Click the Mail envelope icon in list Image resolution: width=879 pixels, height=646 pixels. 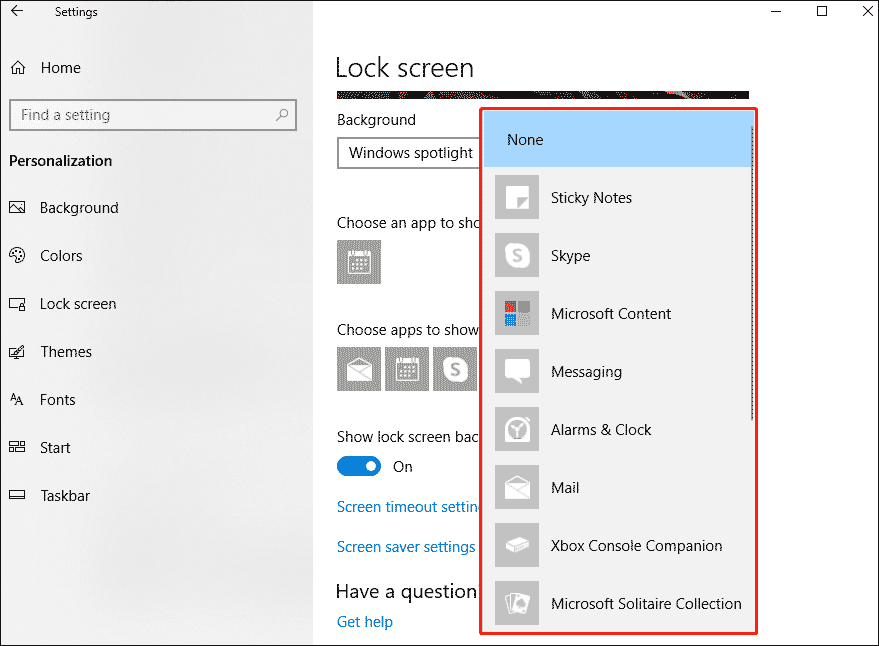coord(517,487)
